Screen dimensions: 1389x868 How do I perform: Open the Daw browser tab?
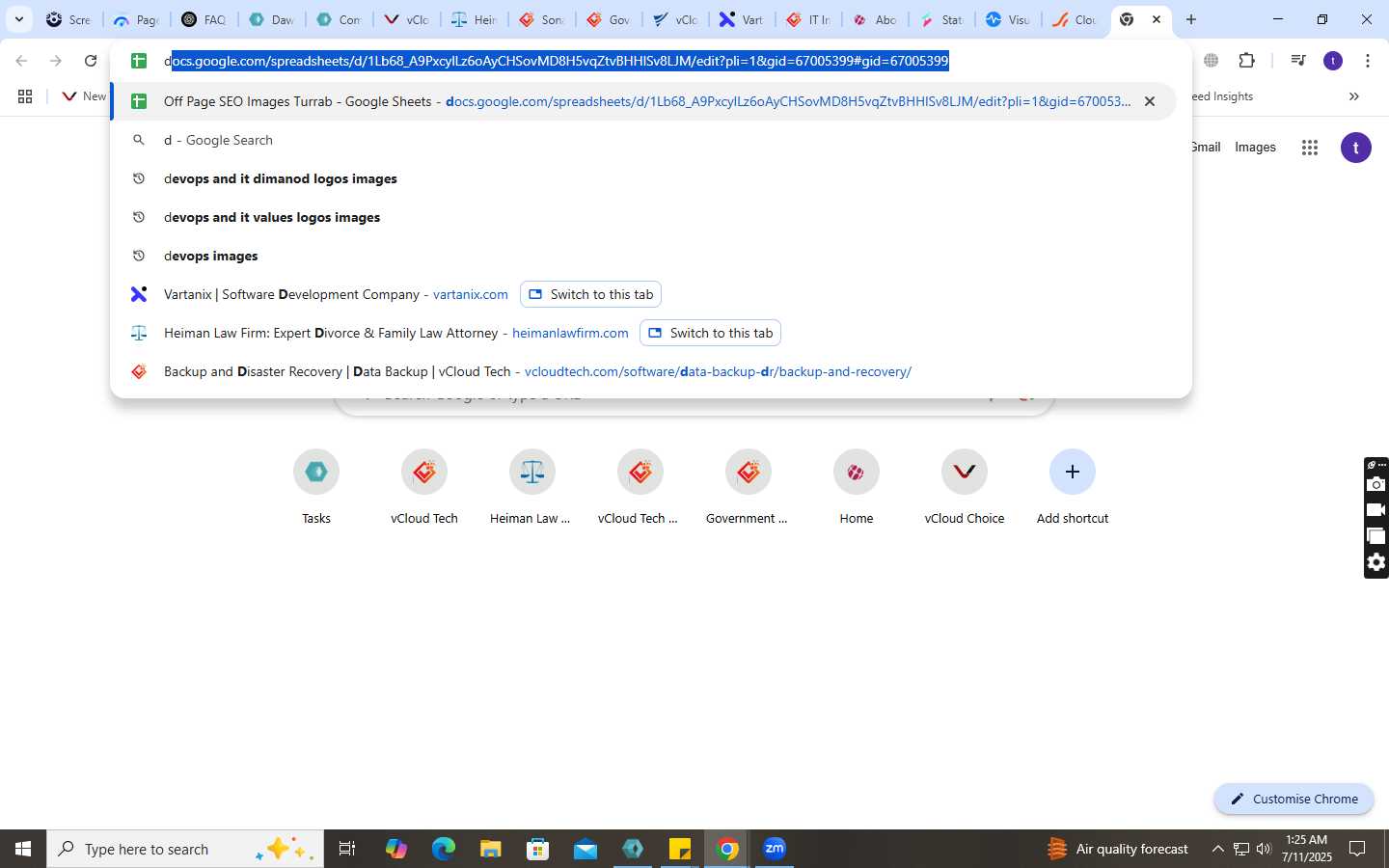pos(271,19)
